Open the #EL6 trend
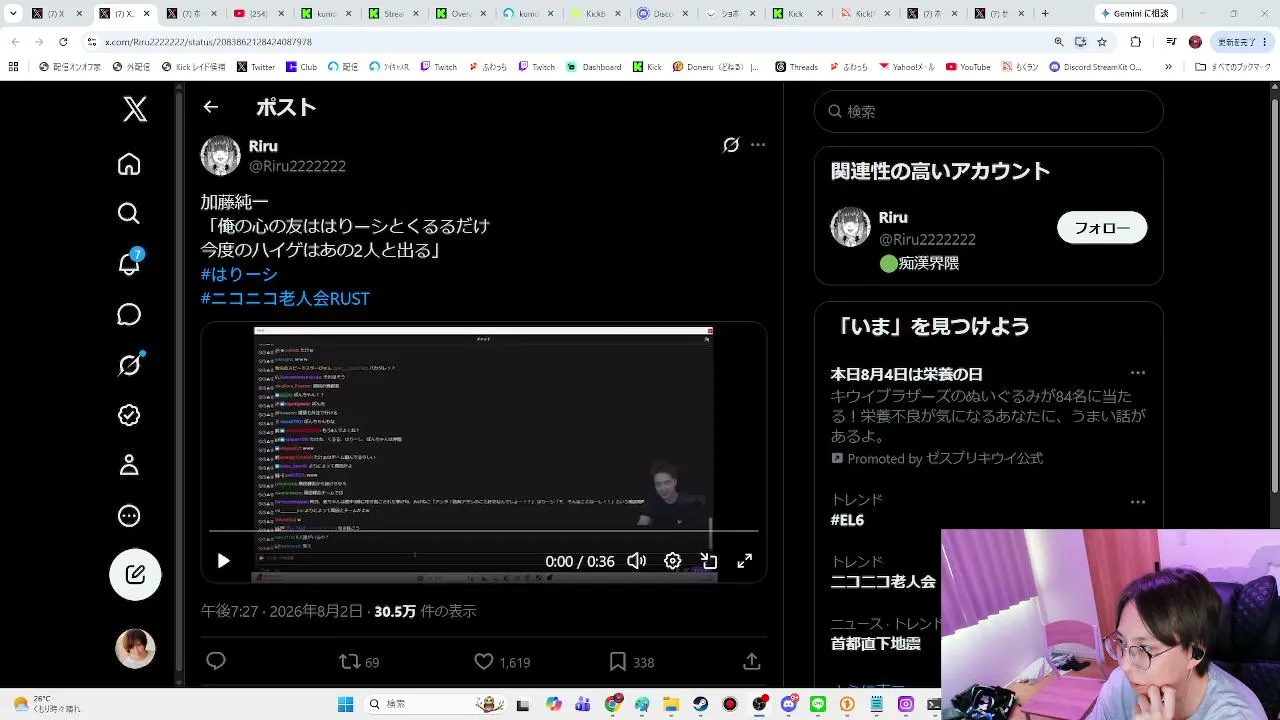The height and width of the screenshot is (720, 1280). (x=847, y=520)
